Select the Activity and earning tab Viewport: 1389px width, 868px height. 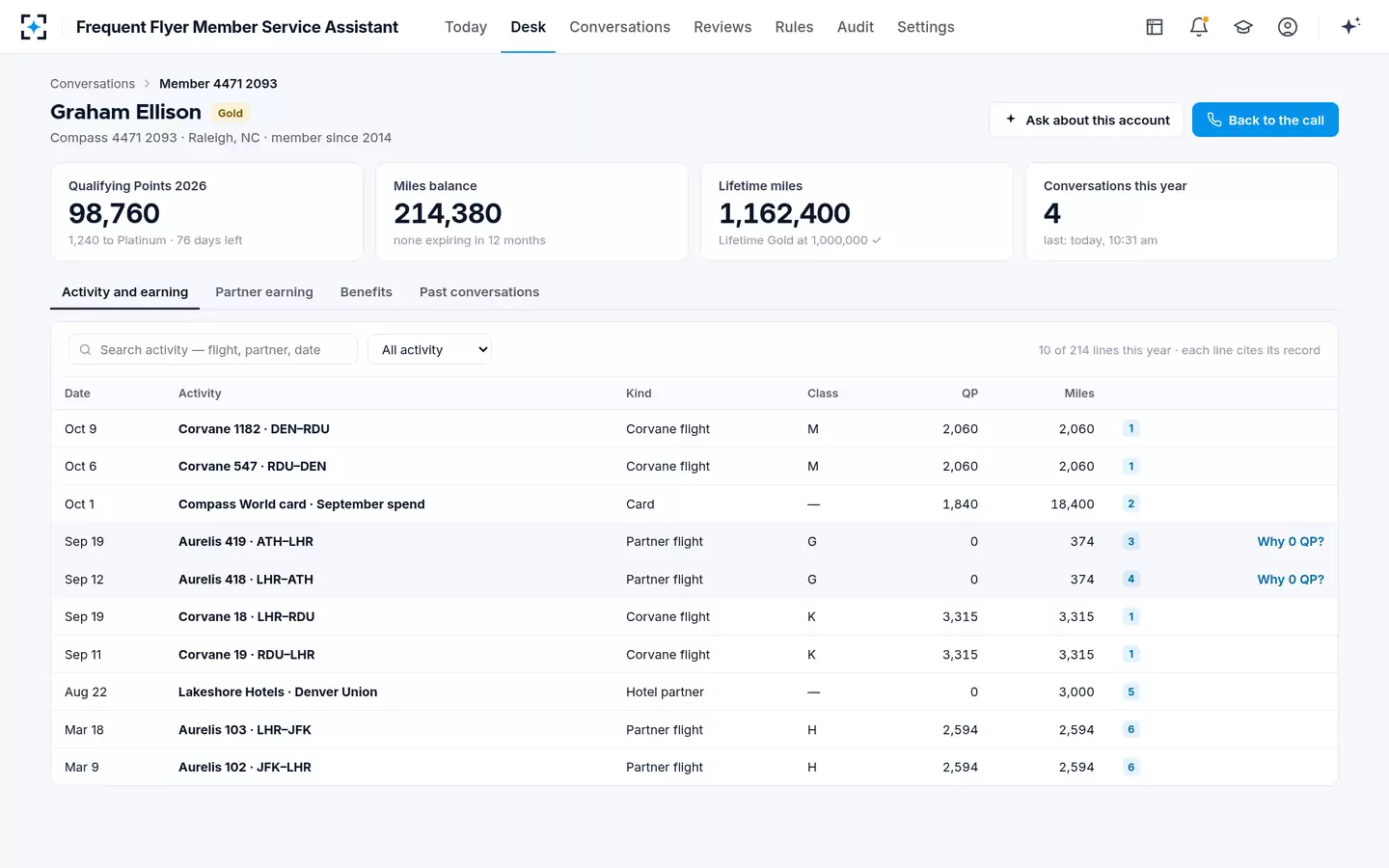(125, 292)
